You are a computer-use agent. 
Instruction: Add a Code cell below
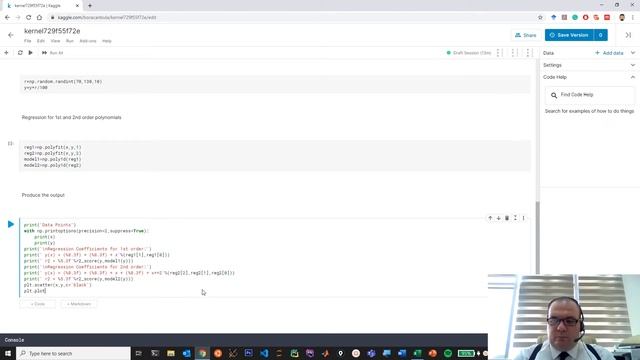(x=38, y=304)
